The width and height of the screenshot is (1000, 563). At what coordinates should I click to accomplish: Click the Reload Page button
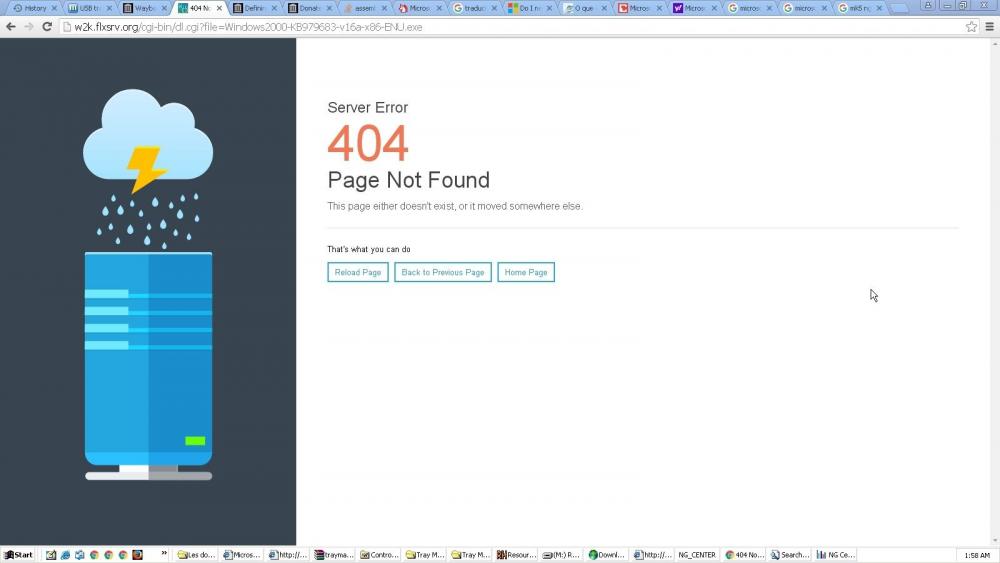357,272
